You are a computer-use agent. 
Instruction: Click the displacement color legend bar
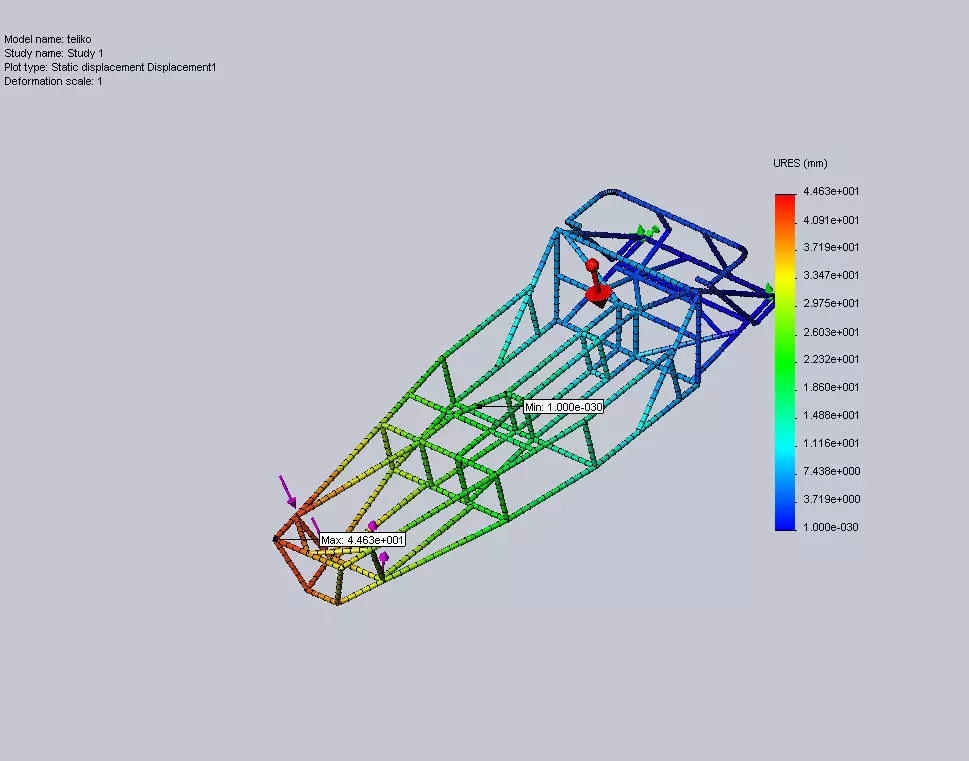(785, 362)
